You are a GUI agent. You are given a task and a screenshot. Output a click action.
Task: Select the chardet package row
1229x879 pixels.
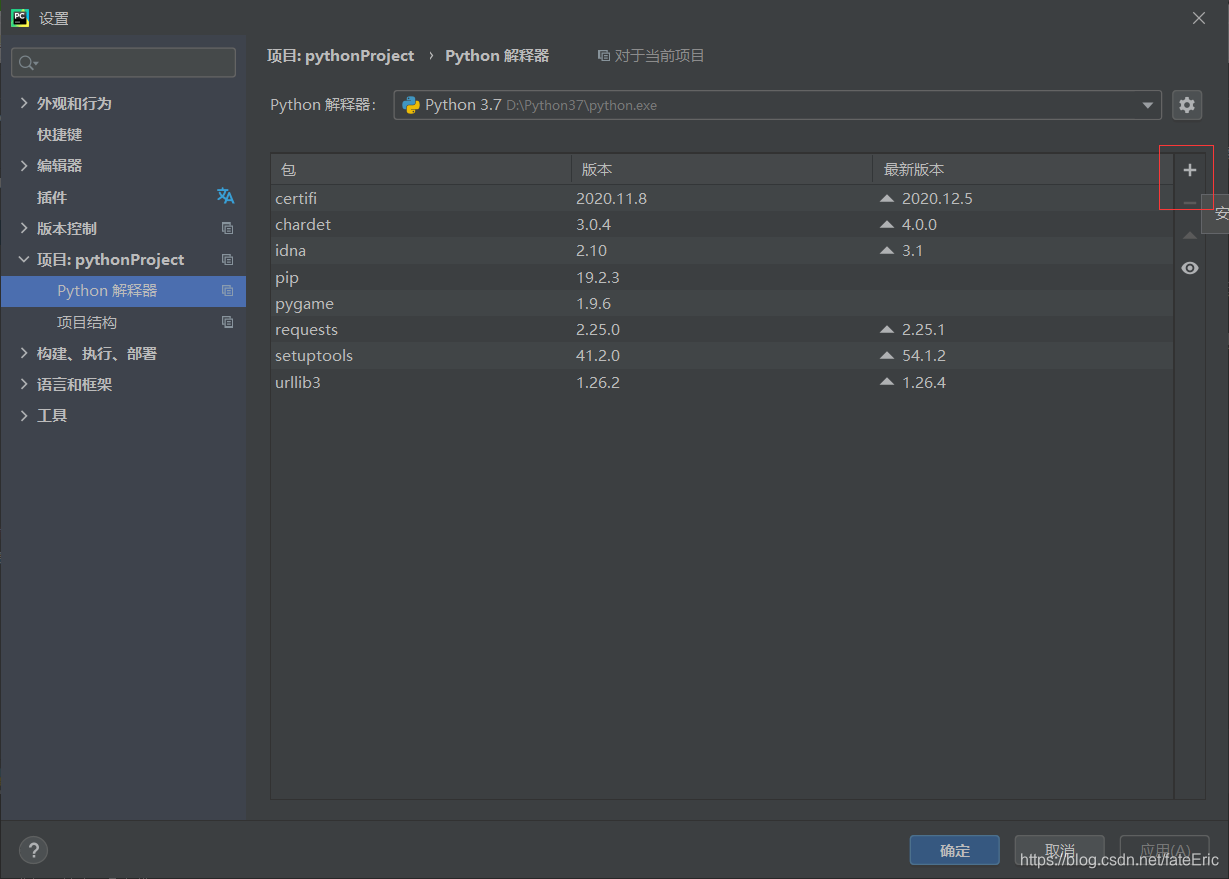pos(722,224)
